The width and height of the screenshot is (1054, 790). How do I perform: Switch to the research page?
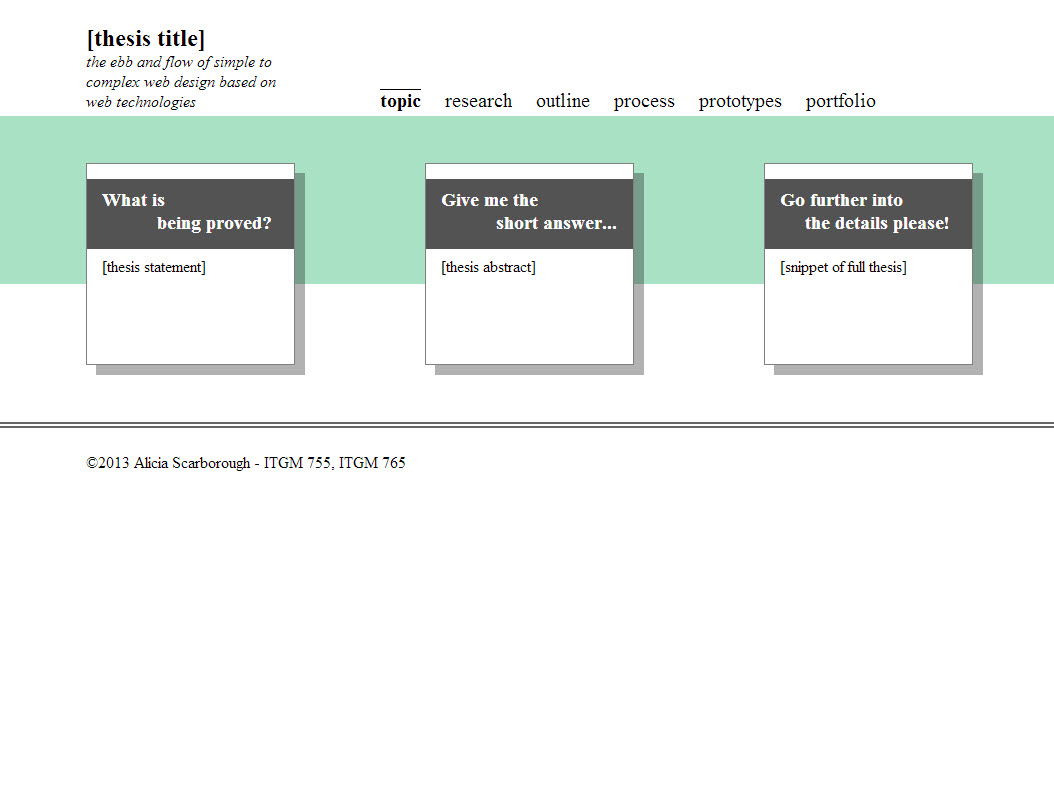tap(478, 101)
